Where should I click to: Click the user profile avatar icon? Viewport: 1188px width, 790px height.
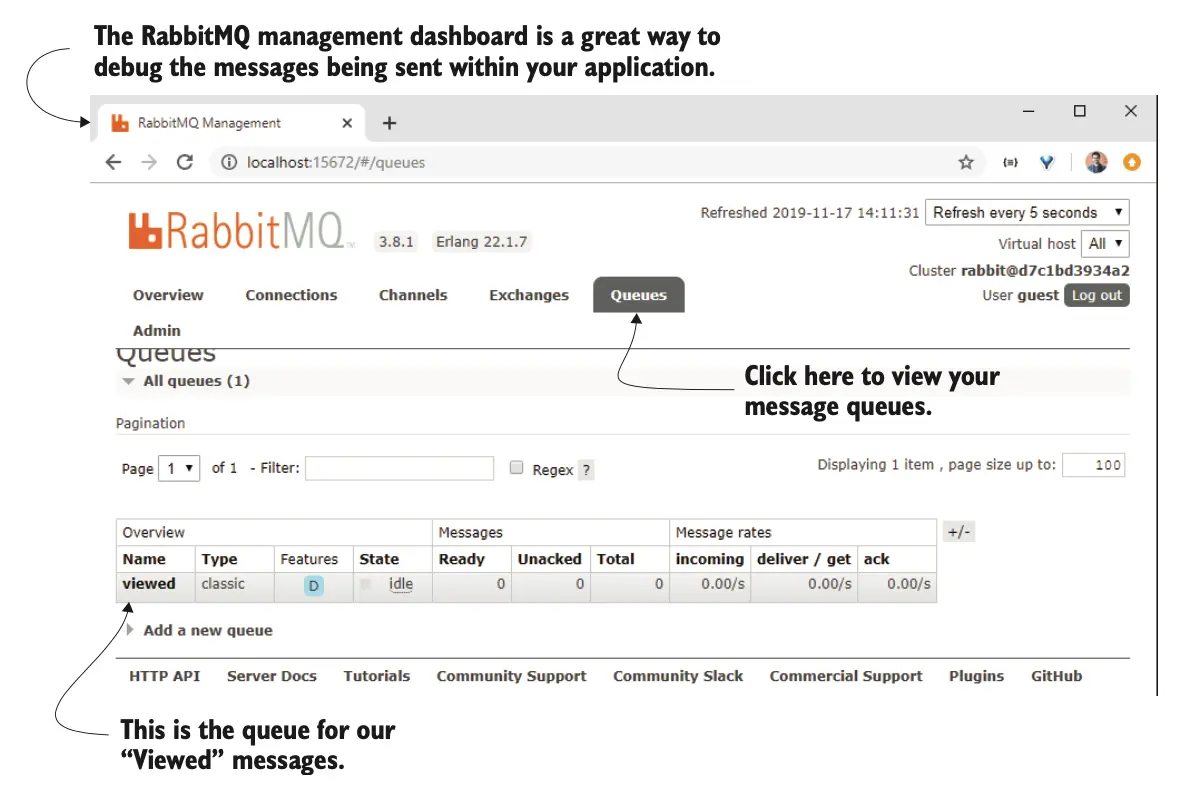(x=1096, y=162)
